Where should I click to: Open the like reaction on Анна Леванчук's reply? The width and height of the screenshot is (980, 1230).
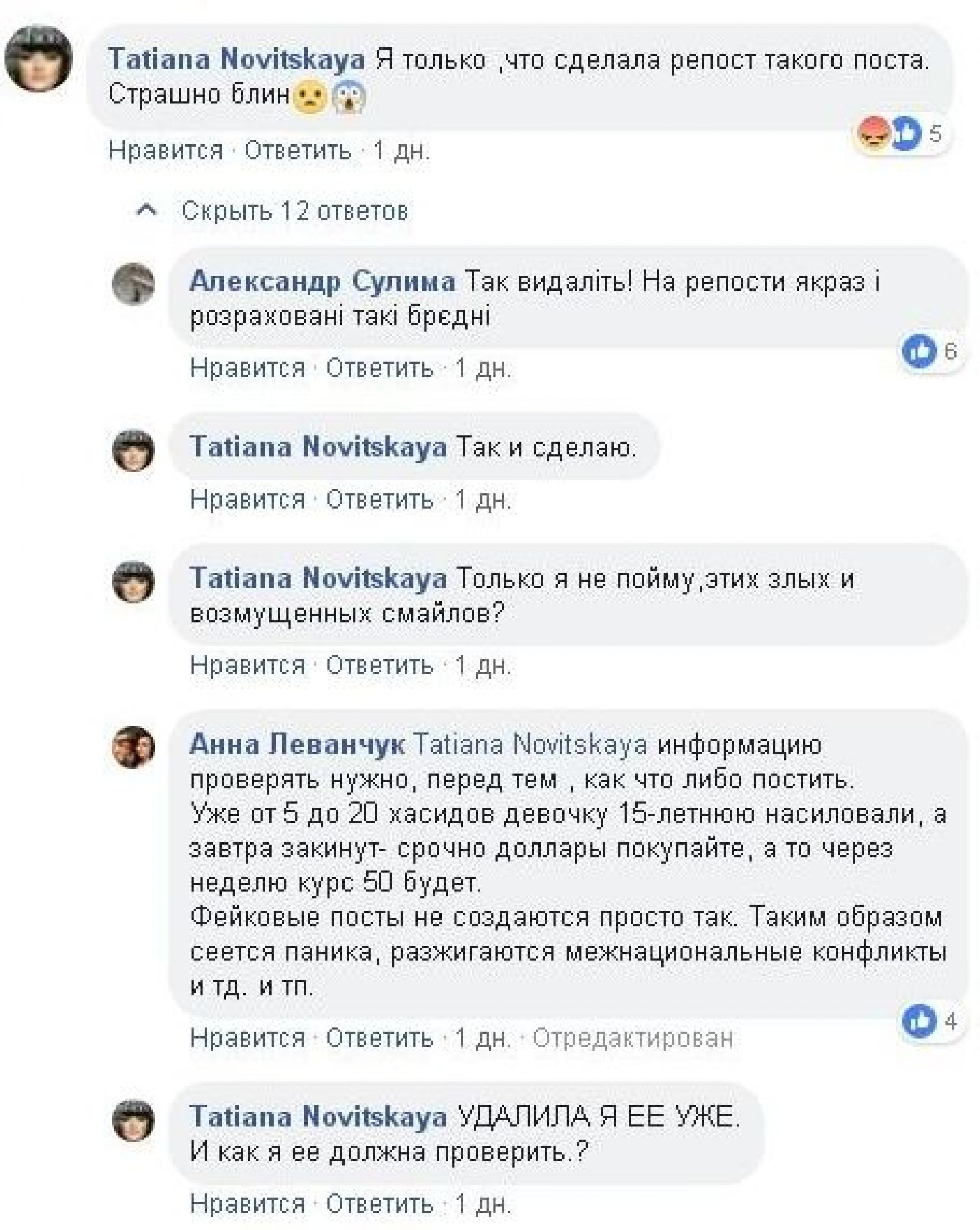(x=920, y=1021)
